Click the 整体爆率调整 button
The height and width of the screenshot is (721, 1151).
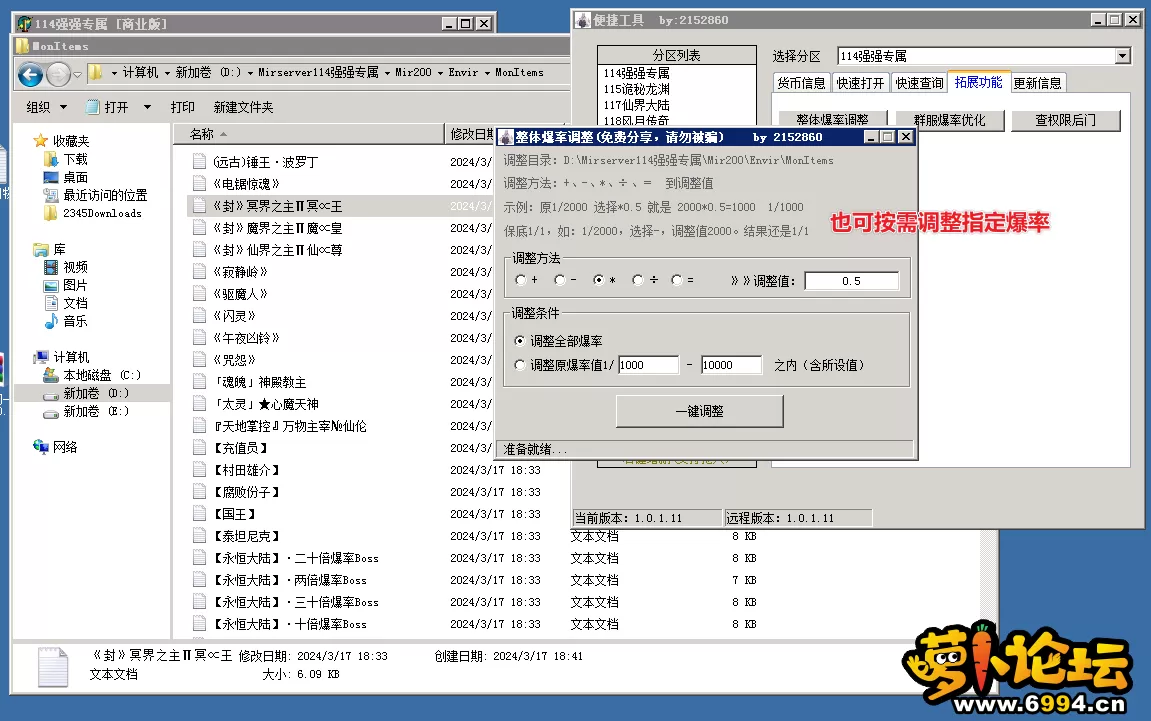(832, 119)
